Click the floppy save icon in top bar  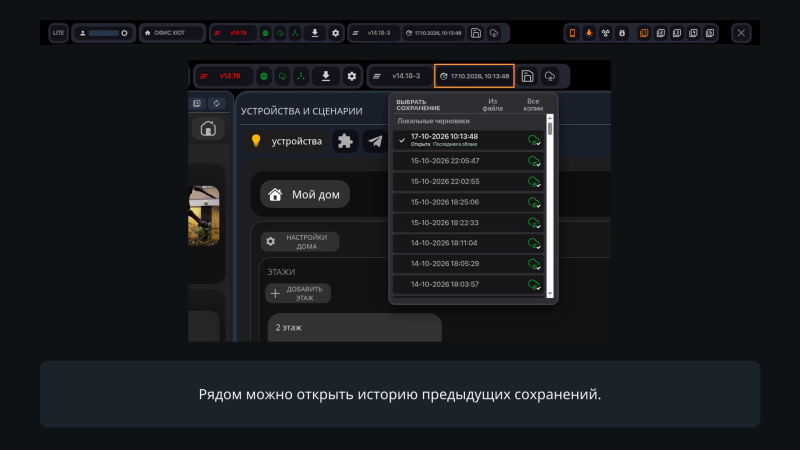[x=476, y=33]
